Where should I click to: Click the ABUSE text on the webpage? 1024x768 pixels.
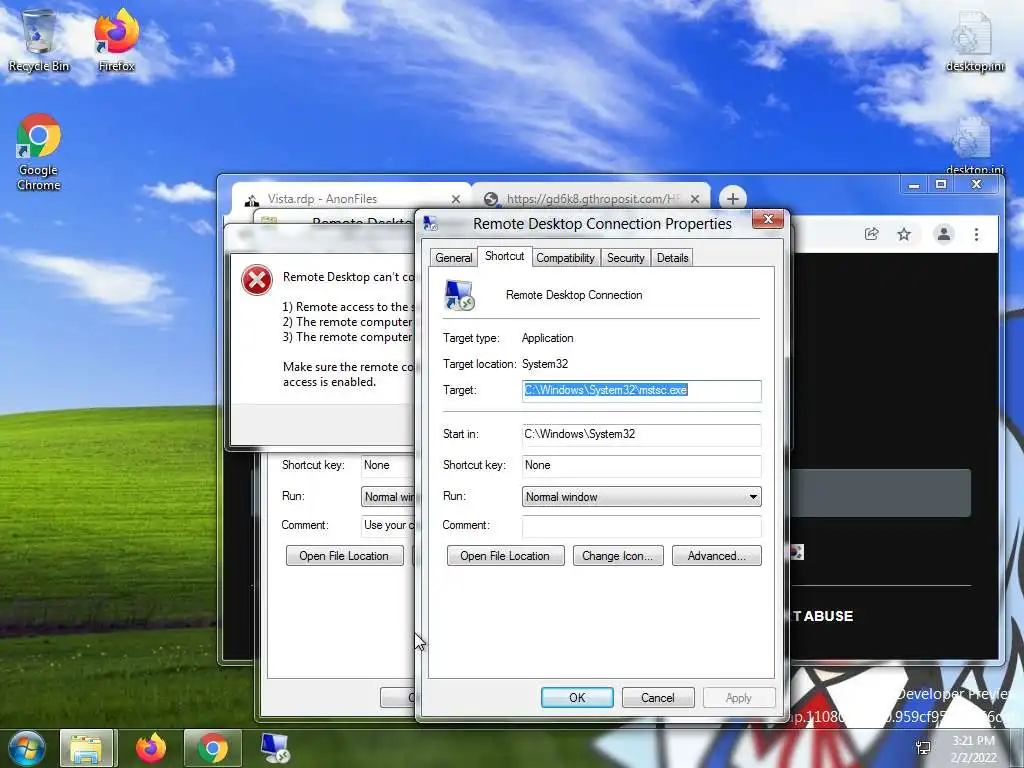click(828, 616)
